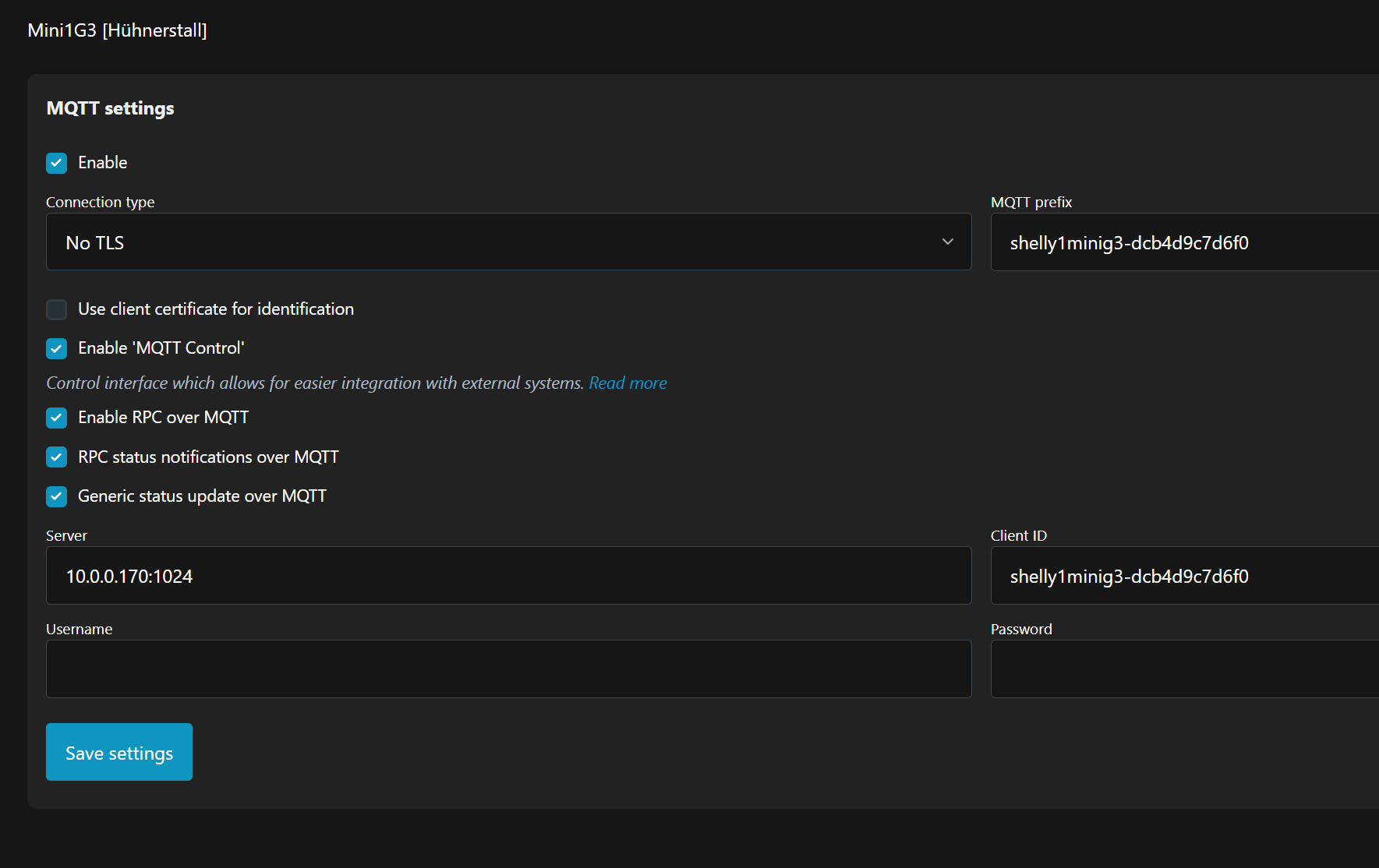Click the 'Connection type' label
This screenshot has height=868, width=1379.
click(x=100, y=203)
